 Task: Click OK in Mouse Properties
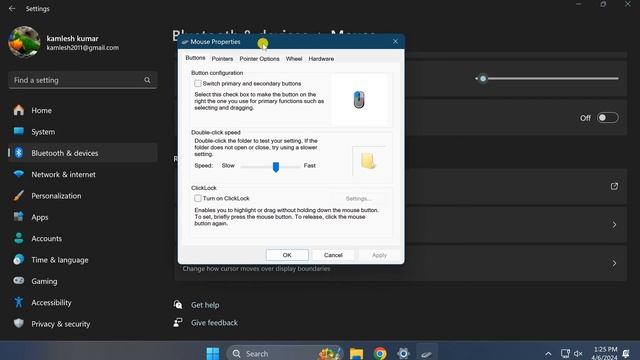(287, 255)
